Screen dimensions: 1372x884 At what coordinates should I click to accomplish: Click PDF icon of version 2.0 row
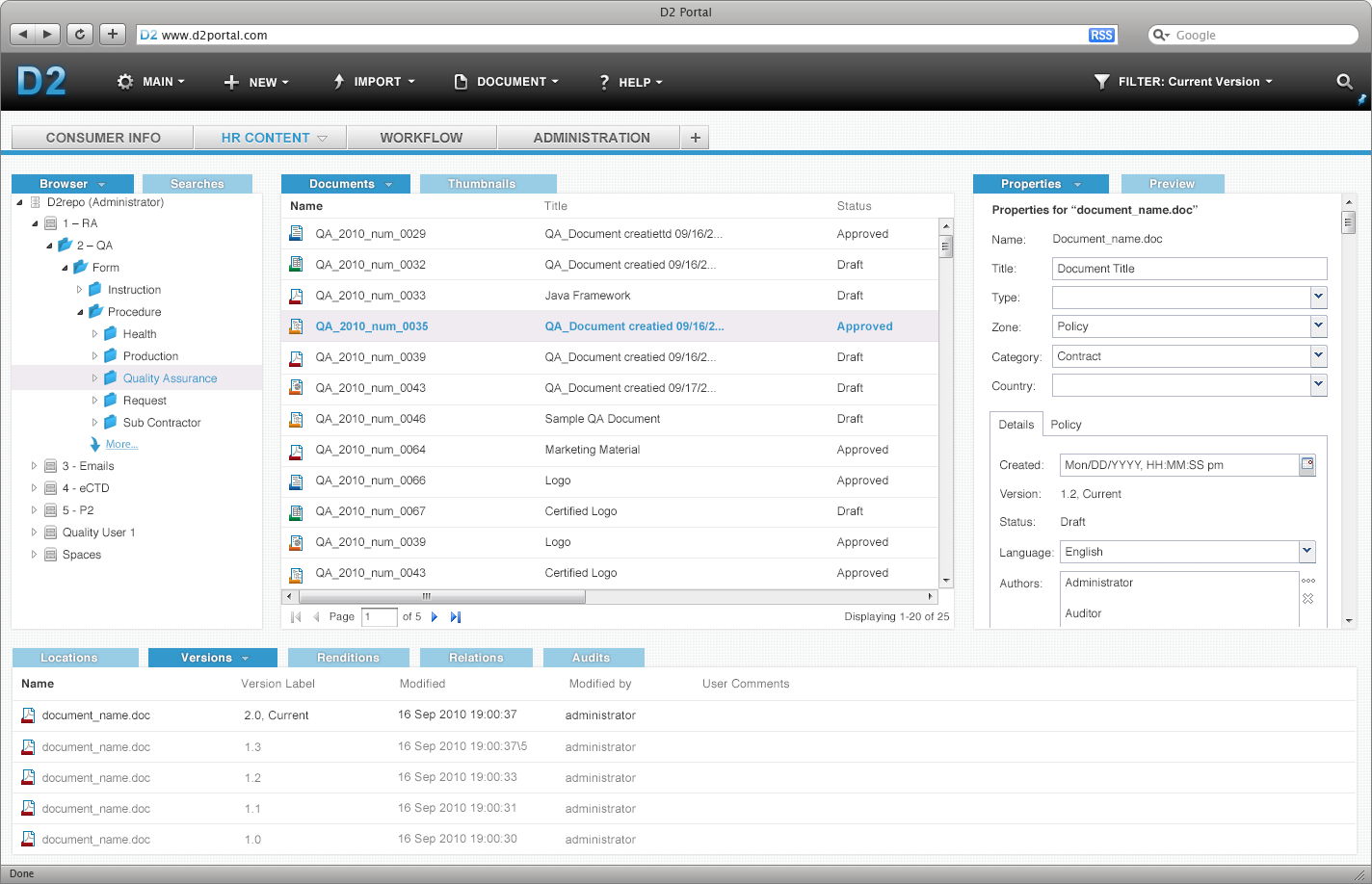28,715
